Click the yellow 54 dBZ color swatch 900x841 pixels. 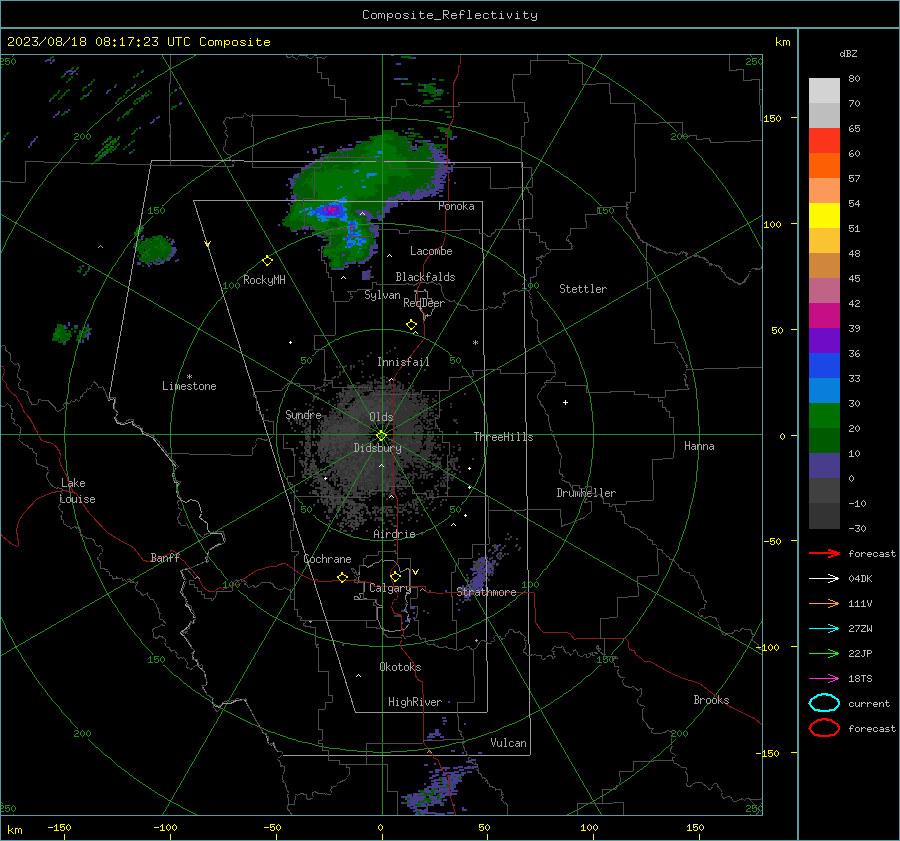pos(824,215)
